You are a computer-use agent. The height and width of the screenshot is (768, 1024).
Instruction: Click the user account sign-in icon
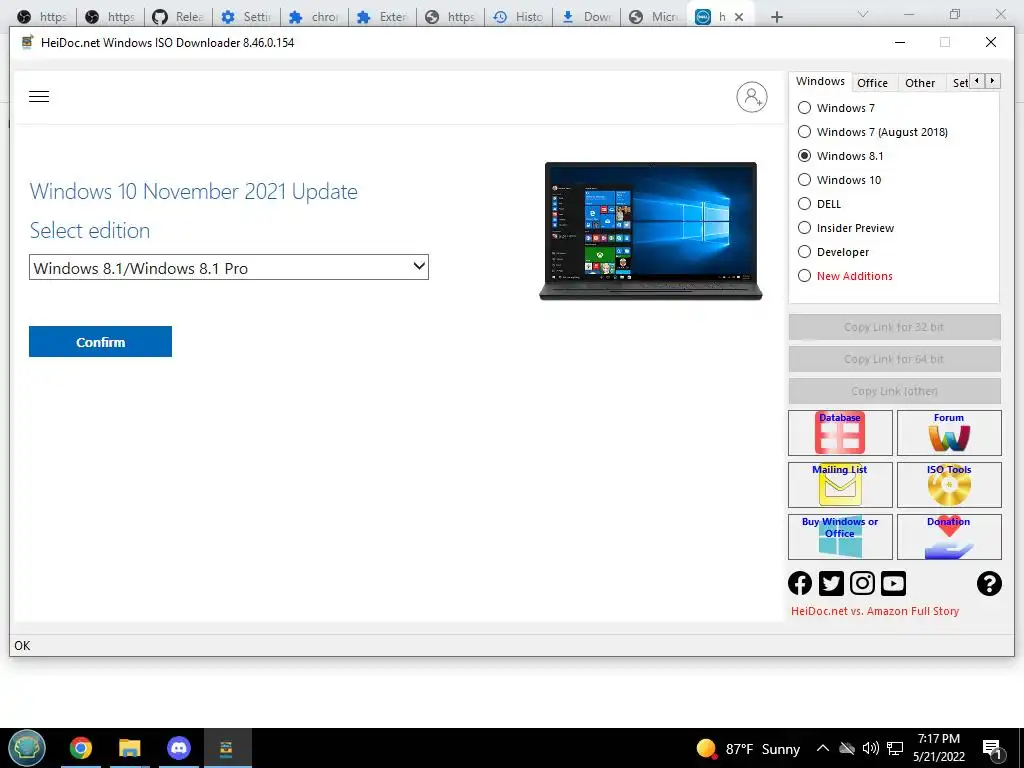coord(752,97)
